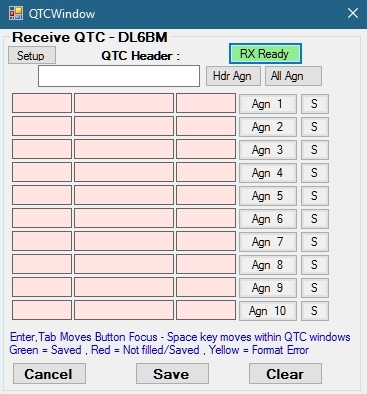Click the S button beside Agn 10

pyautogui.click(x=315, y=311)
